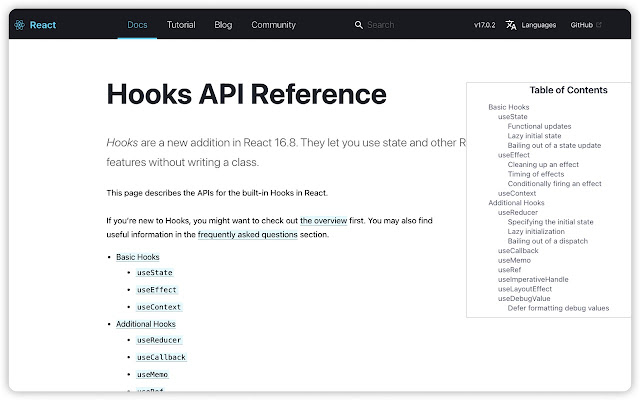Click the React logo icon
The width and height of the screenshot is (640, 400).
(20, 25)
